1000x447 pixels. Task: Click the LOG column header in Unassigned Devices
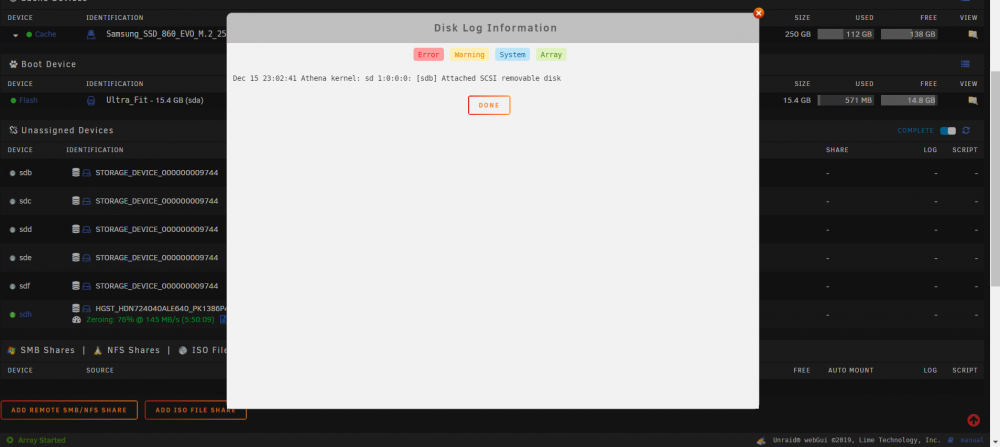click(930, 150)
